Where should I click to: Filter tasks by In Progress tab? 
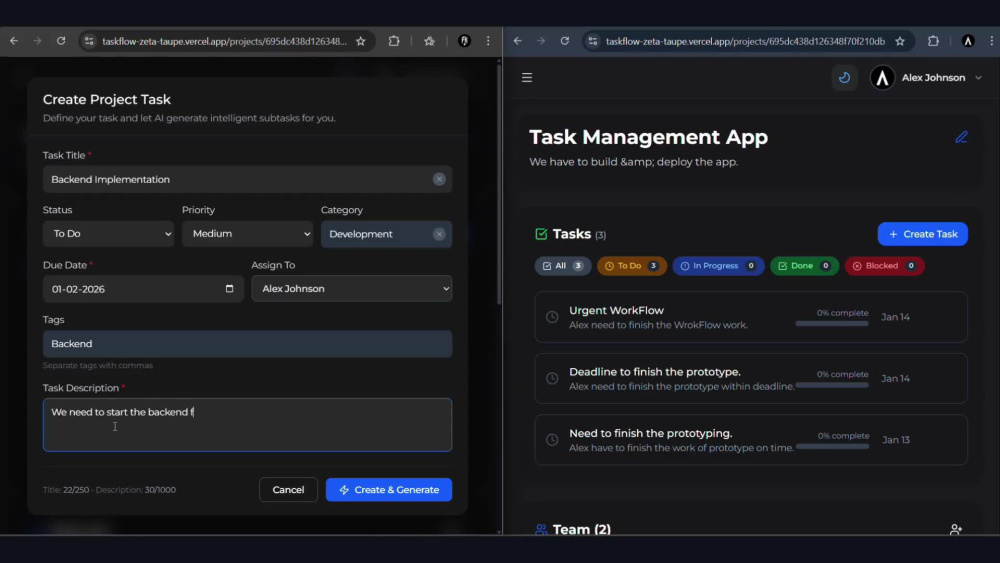point(718,266)
